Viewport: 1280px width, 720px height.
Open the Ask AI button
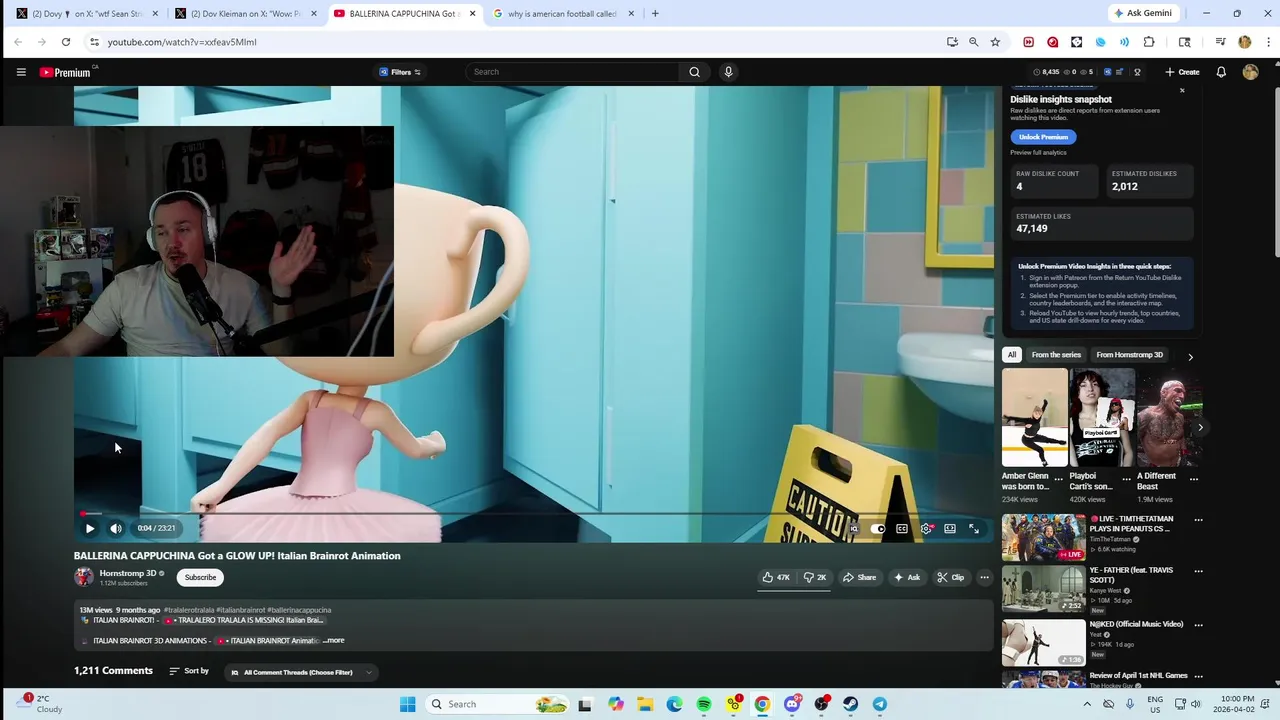click(x=907, y=577)
